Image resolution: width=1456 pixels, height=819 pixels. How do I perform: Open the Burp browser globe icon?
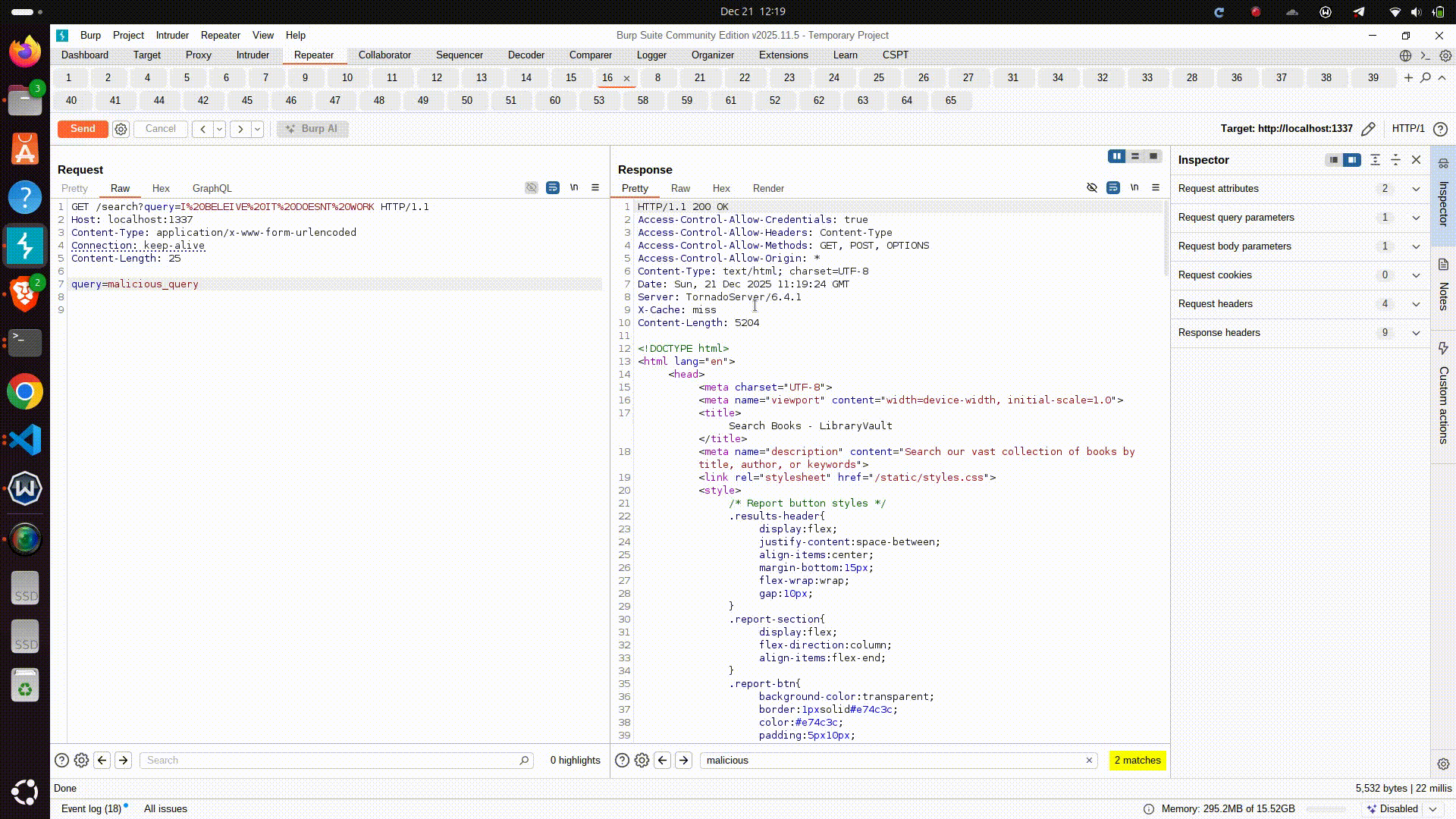pos(1405,55)
